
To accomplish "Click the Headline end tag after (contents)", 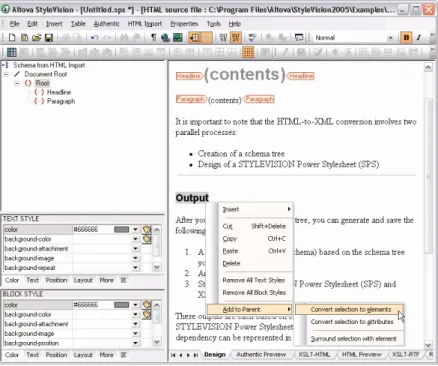I will (301, 76).
